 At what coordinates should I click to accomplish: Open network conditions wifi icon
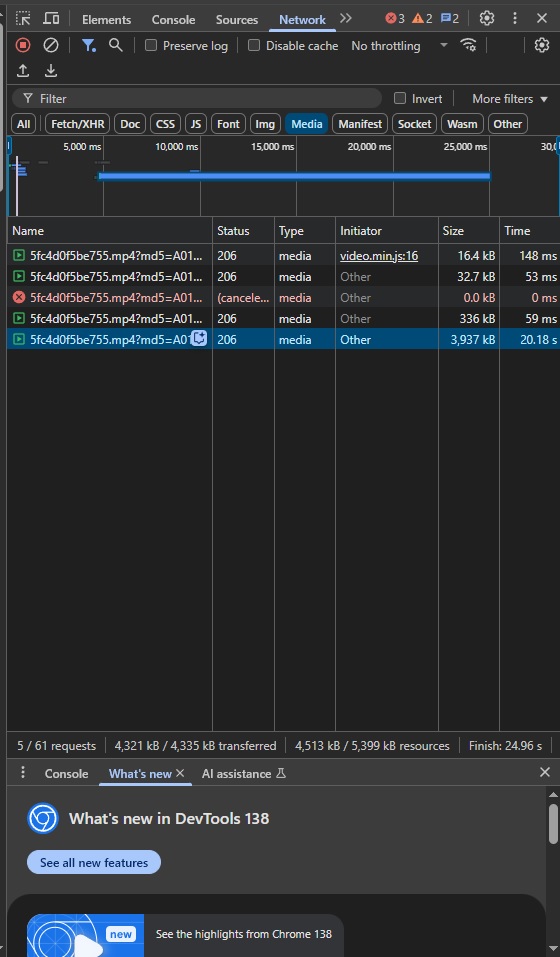tap(468, 45)
